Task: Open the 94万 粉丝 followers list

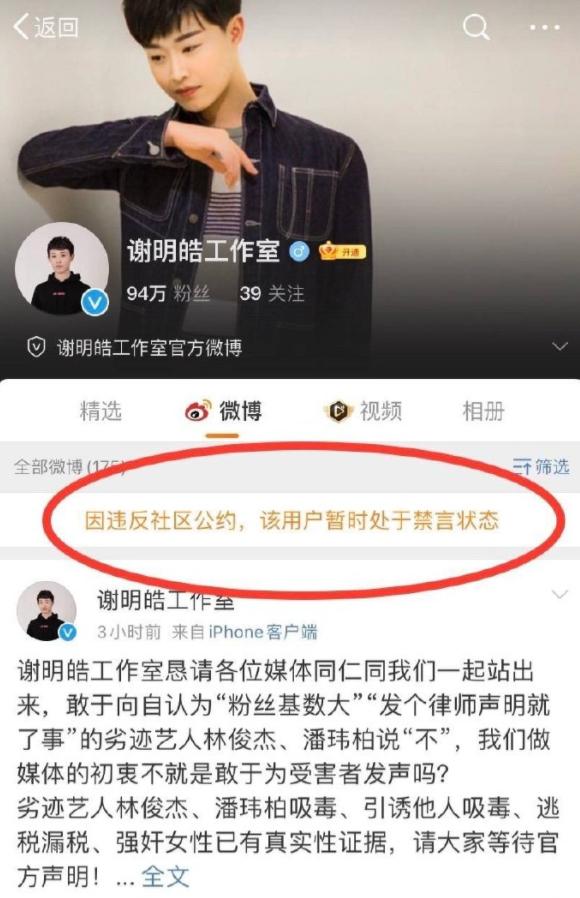Action: coord(168,293)
